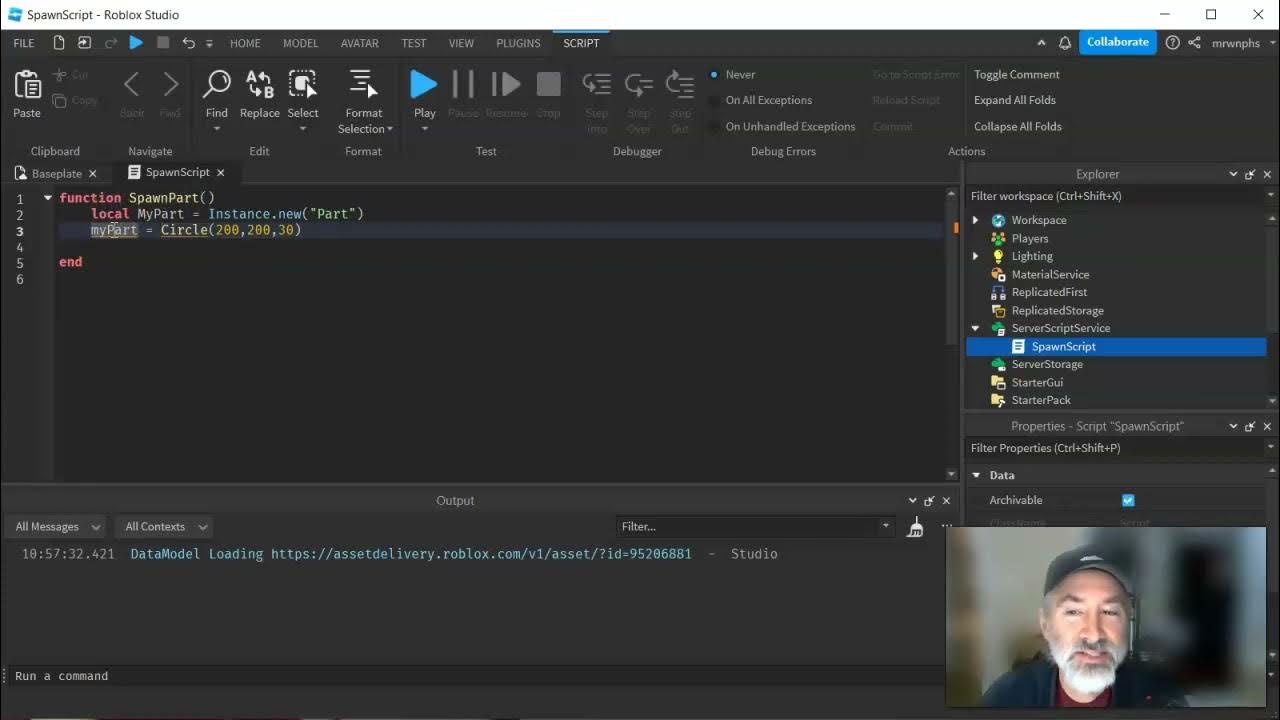
Task: Undock the Output panel
Action: [929, 501]
